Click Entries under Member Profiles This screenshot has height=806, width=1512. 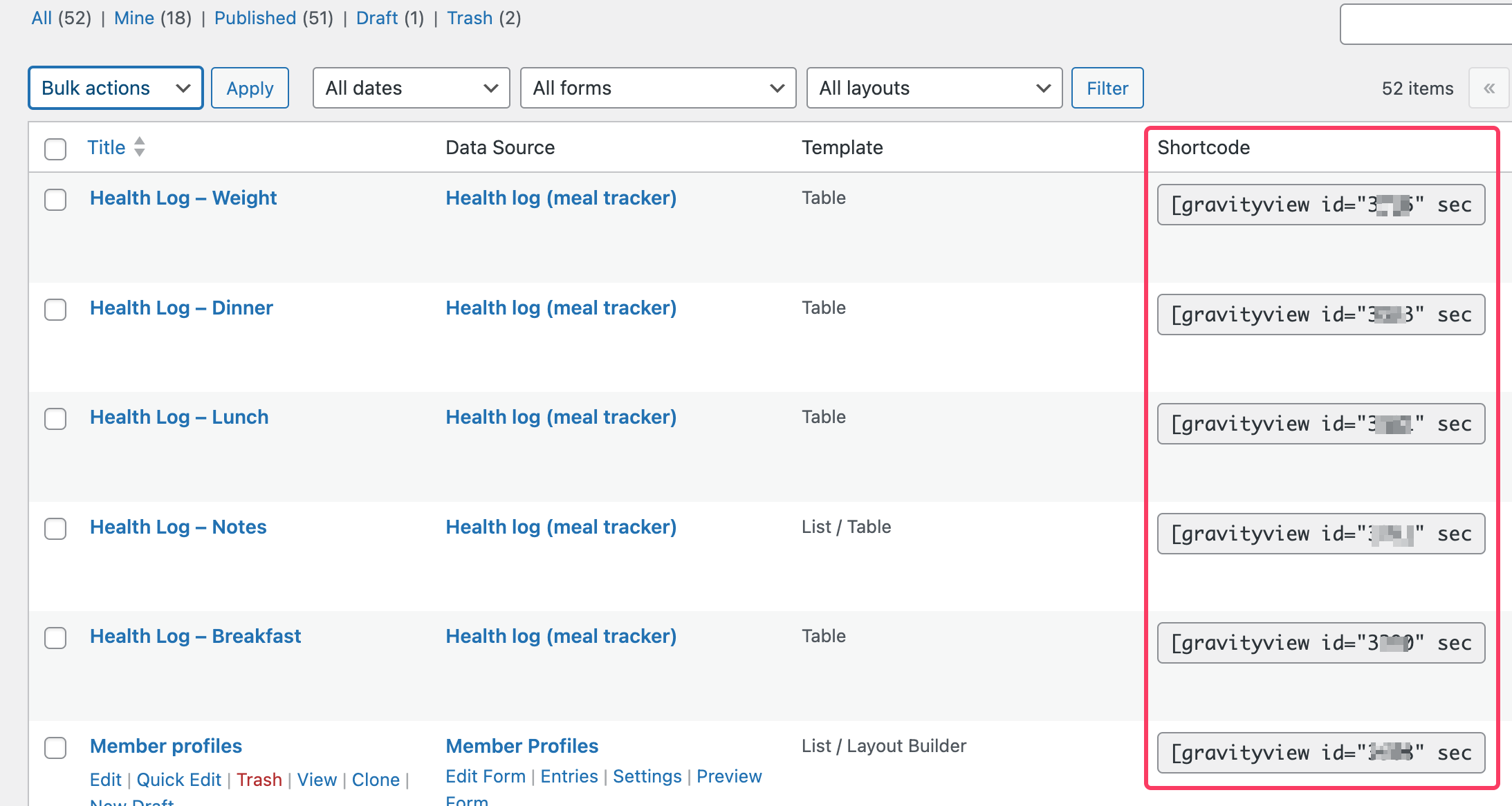[569, 776]
